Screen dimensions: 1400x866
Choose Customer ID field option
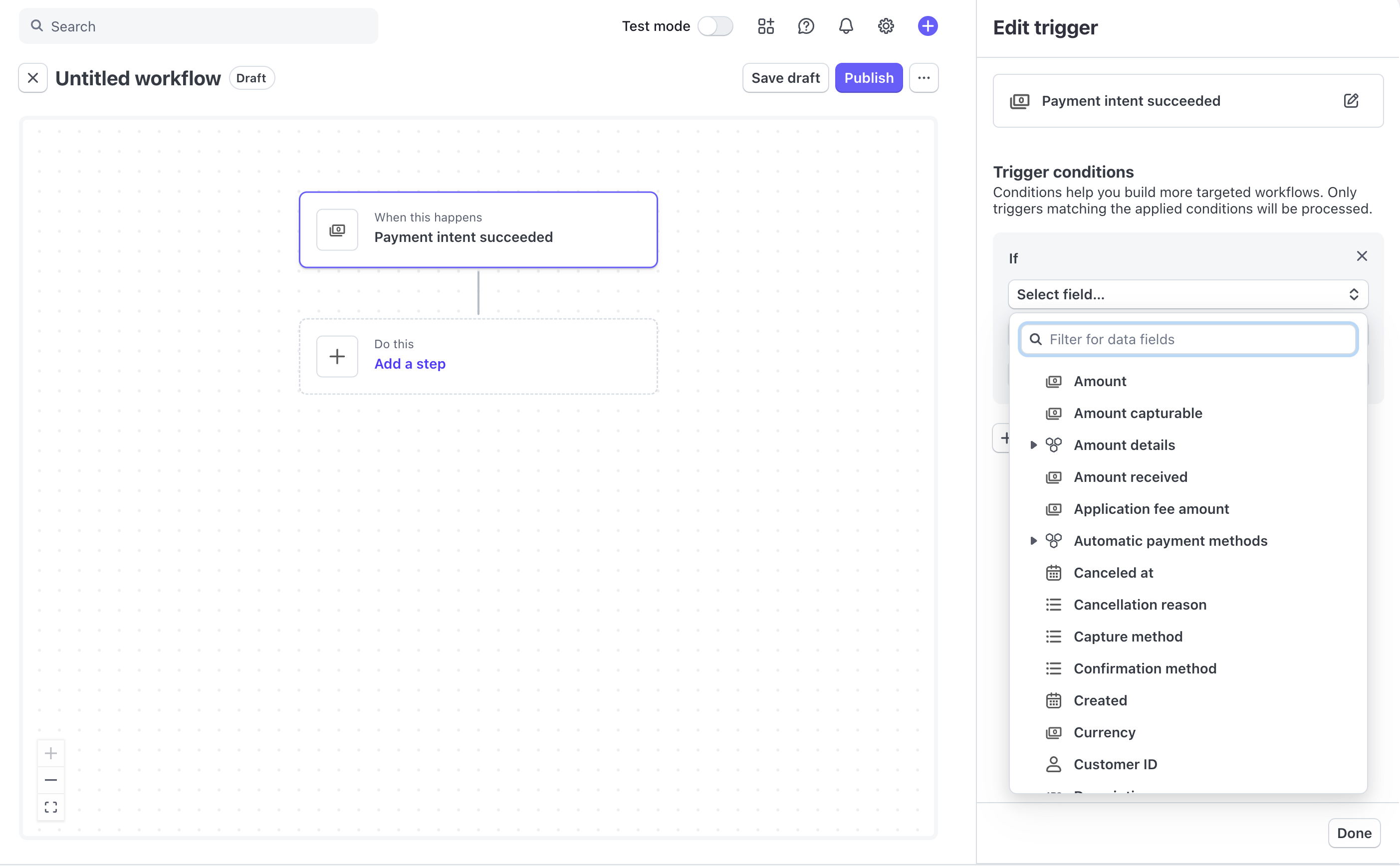click(x=1115, y=765)
